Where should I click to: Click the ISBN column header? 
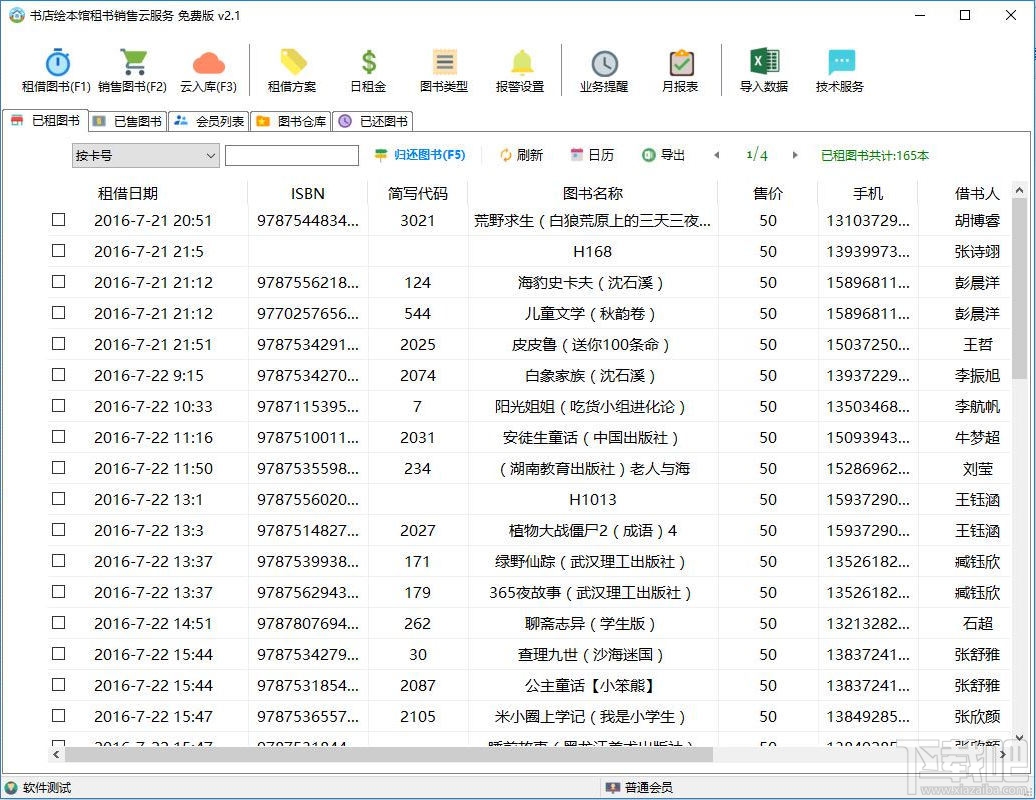click(x=308, y=194)
